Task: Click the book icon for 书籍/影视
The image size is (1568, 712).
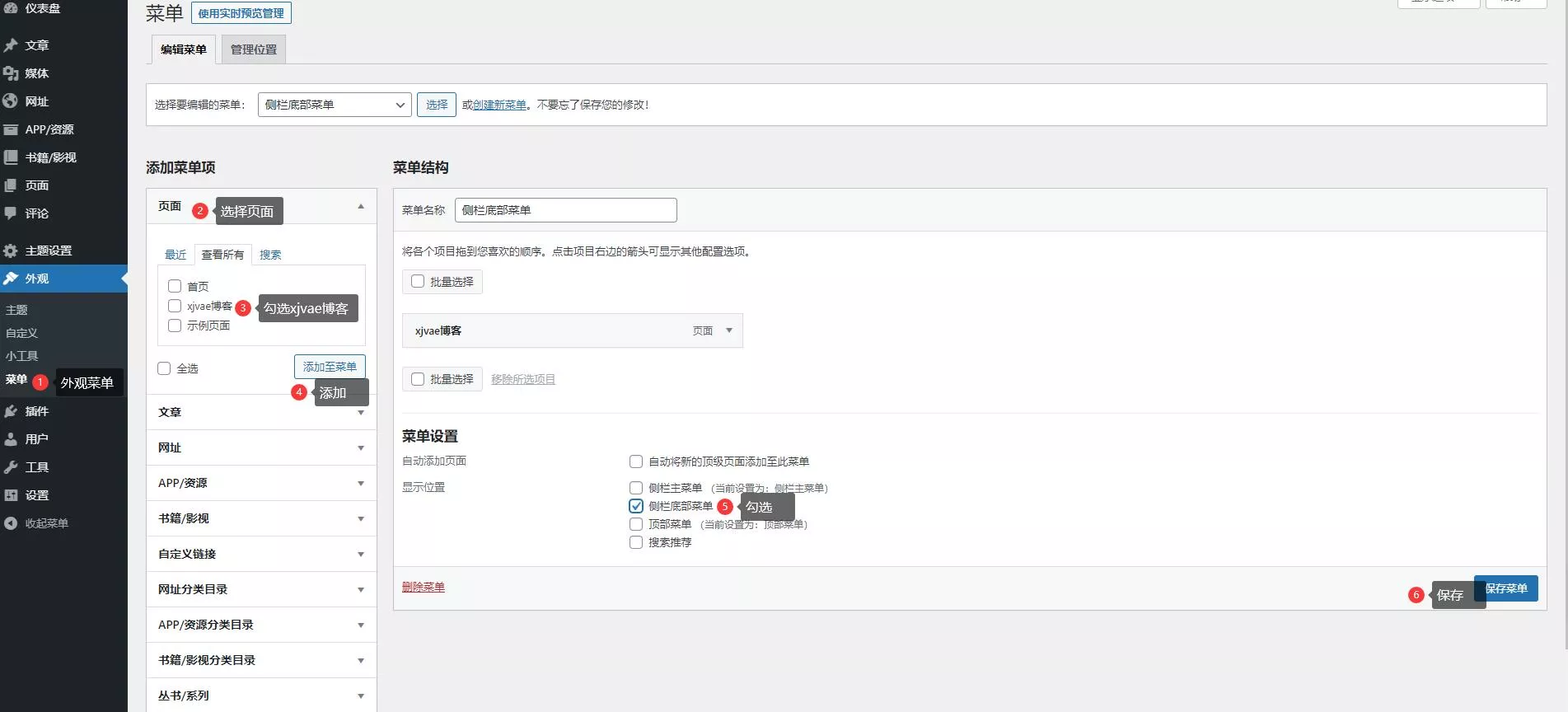Action: (x=11, y=157)
